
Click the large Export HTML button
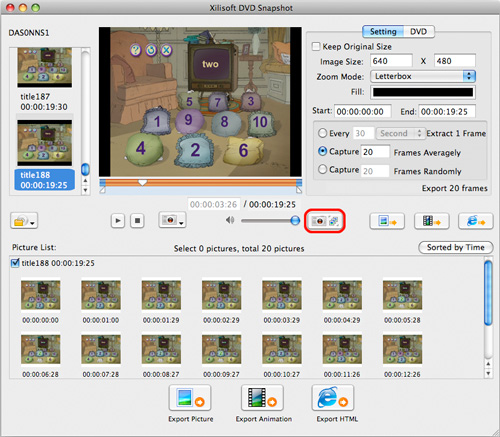pos(333,398)
